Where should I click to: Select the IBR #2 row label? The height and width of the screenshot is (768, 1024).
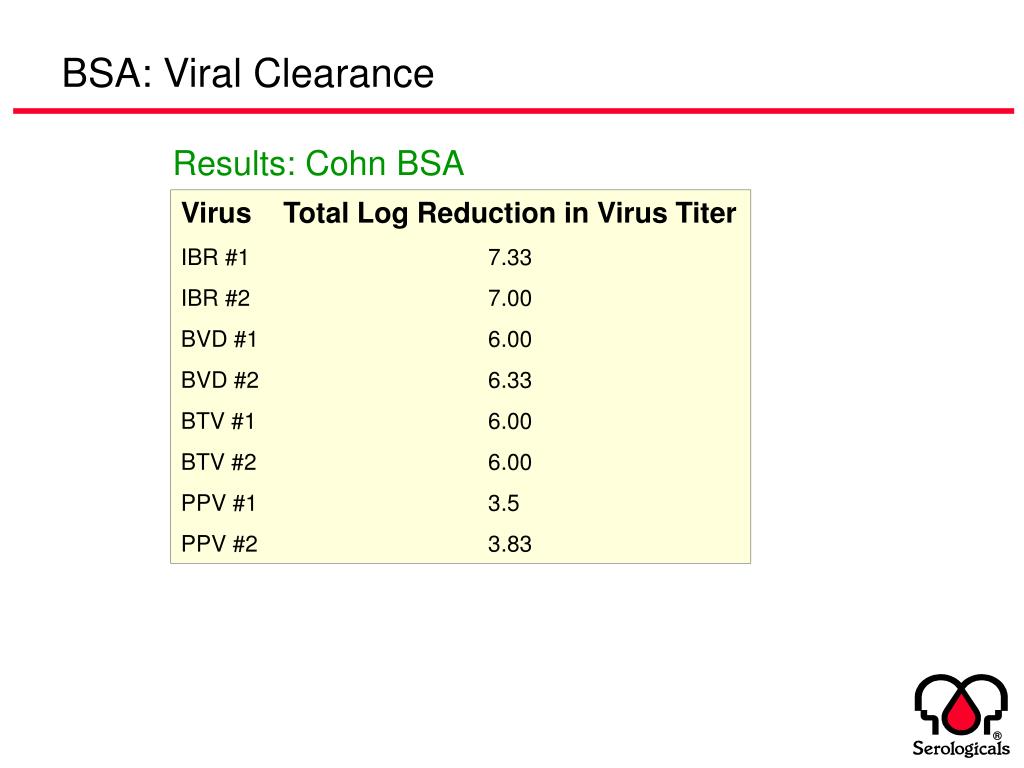(216, 298)
